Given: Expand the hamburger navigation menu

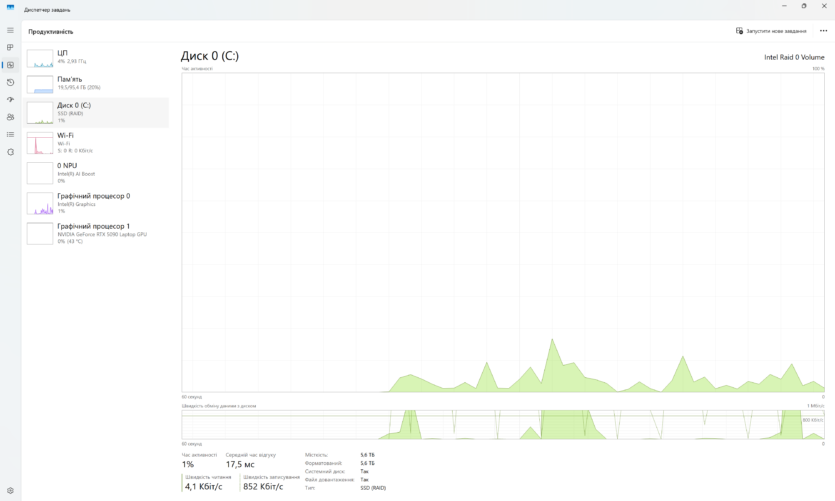Looking at the screenshot, I should click(x=10, y=30).
